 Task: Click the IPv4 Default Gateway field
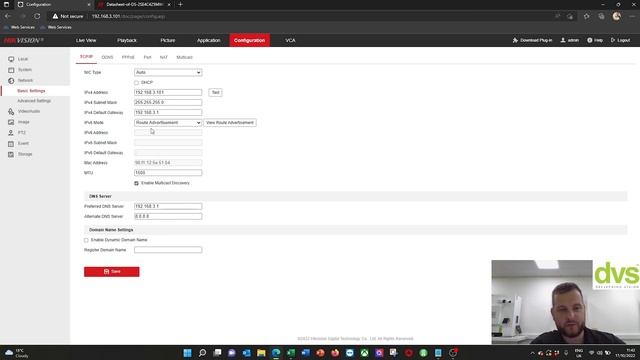[x=168, y=113]
